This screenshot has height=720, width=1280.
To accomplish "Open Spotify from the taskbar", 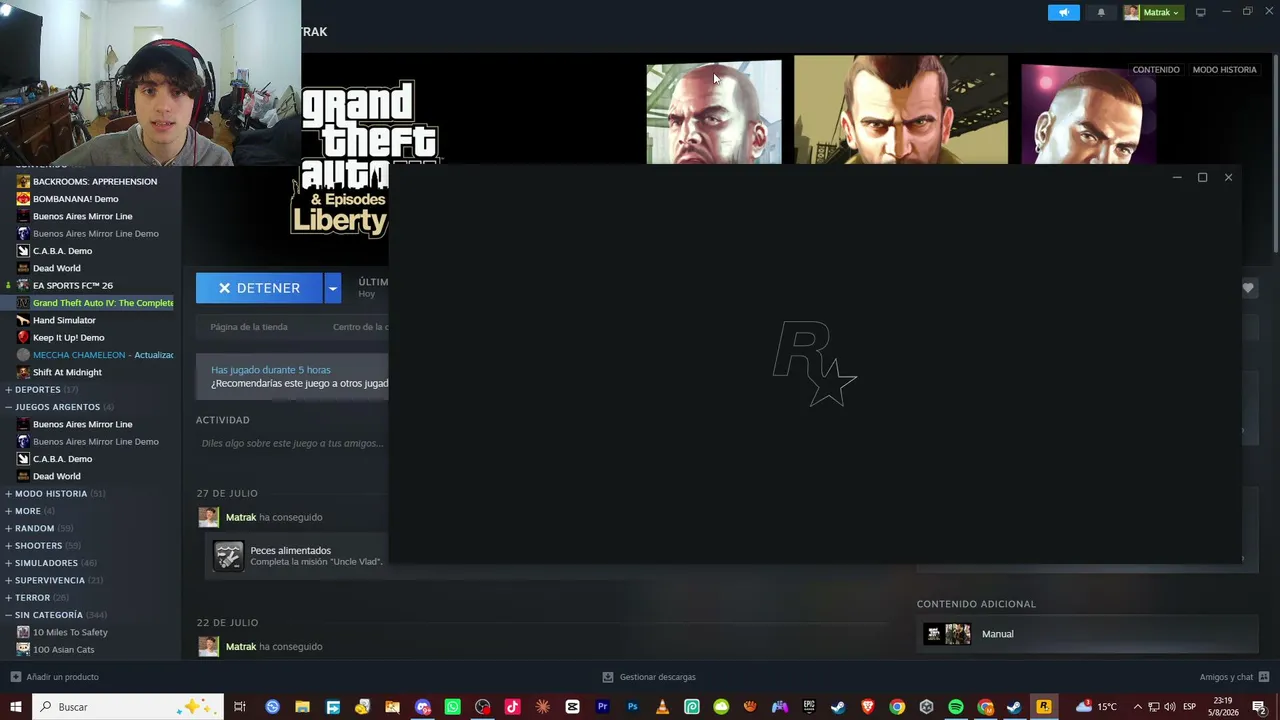I will pyautogui.click(x=956, y=707).
